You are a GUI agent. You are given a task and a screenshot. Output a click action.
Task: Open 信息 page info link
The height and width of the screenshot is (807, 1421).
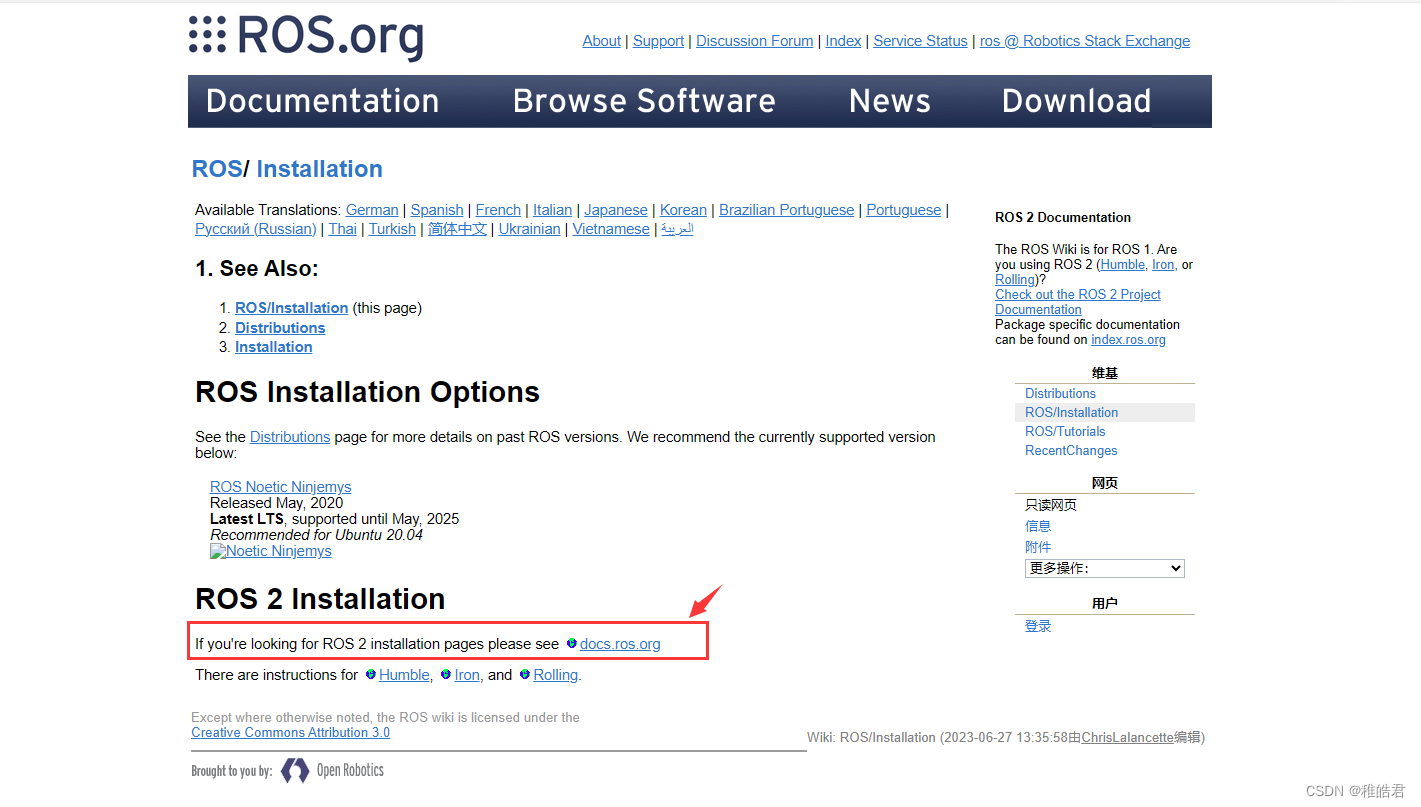click(1038, 527)
